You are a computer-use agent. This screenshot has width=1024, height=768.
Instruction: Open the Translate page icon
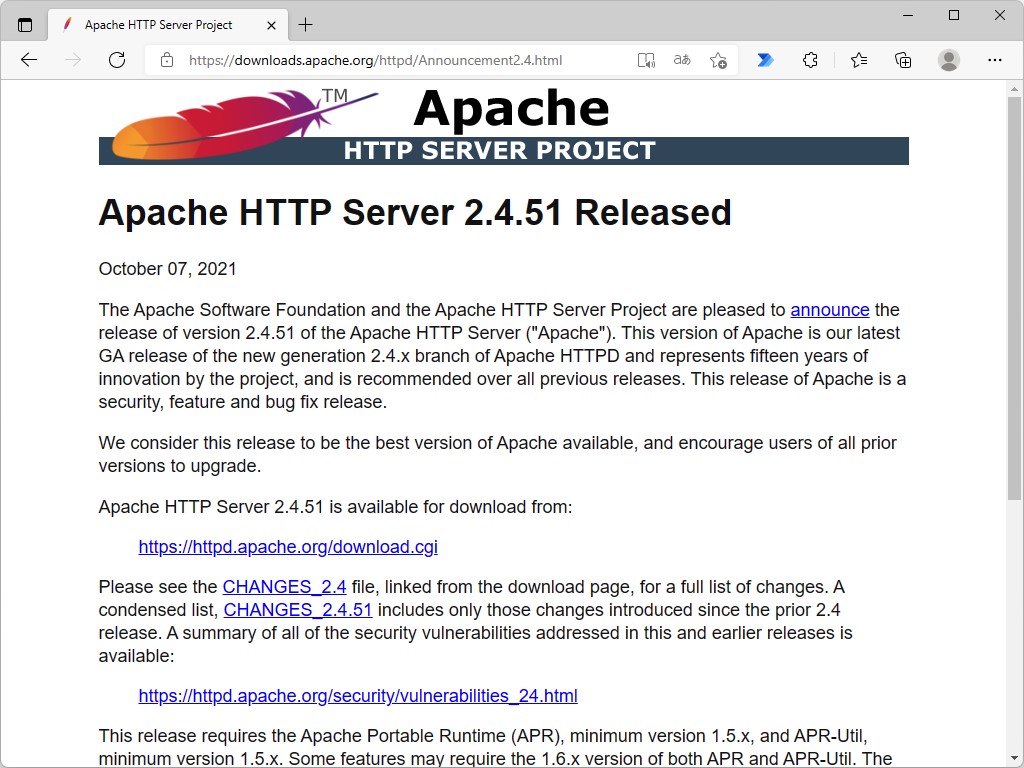[681, 60]
